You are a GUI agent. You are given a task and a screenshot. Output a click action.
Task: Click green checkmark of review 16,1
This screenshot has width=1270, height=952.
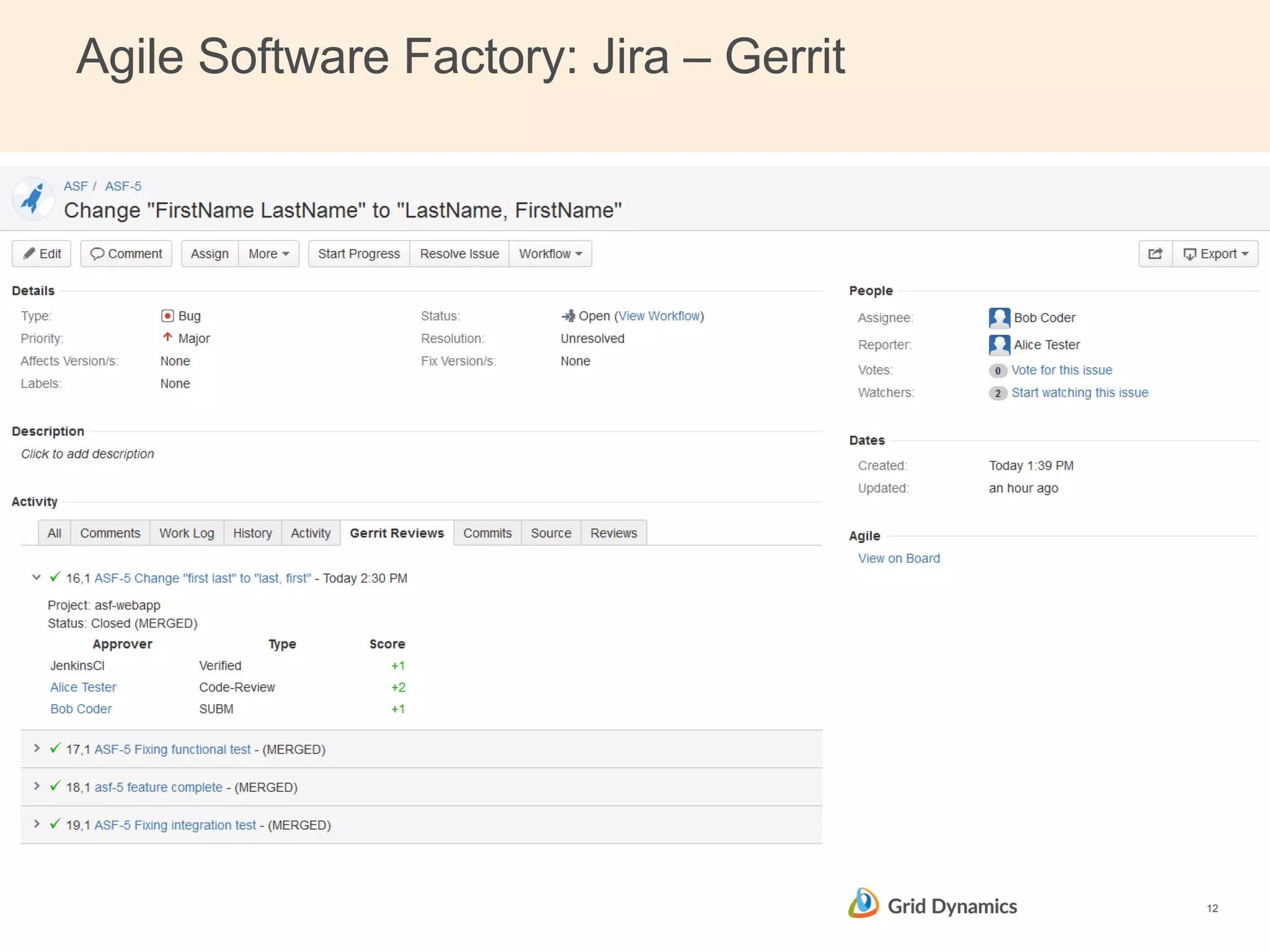tap(55, 577)
